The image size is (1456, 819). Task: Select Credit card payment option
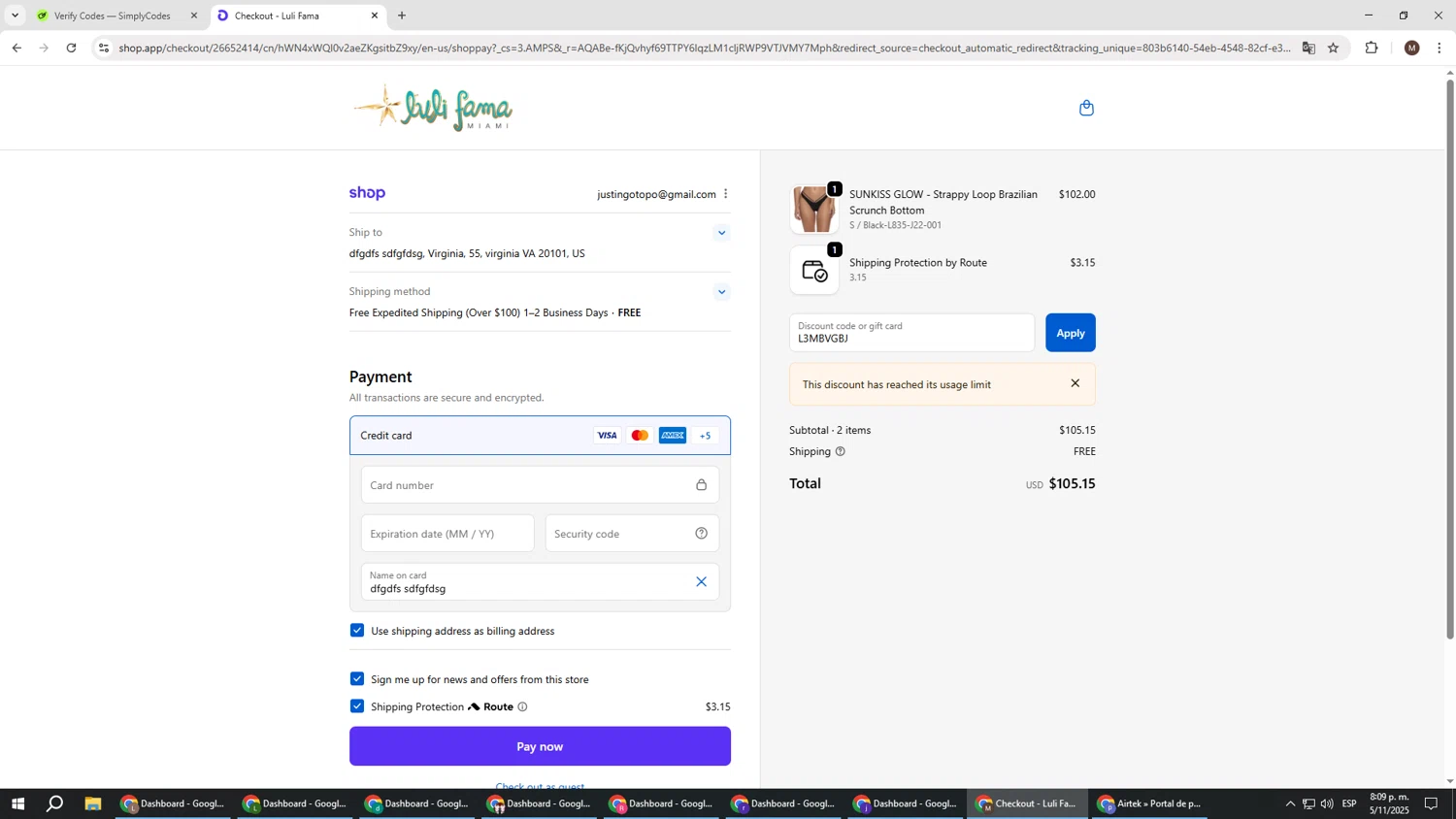click(540, 436)
